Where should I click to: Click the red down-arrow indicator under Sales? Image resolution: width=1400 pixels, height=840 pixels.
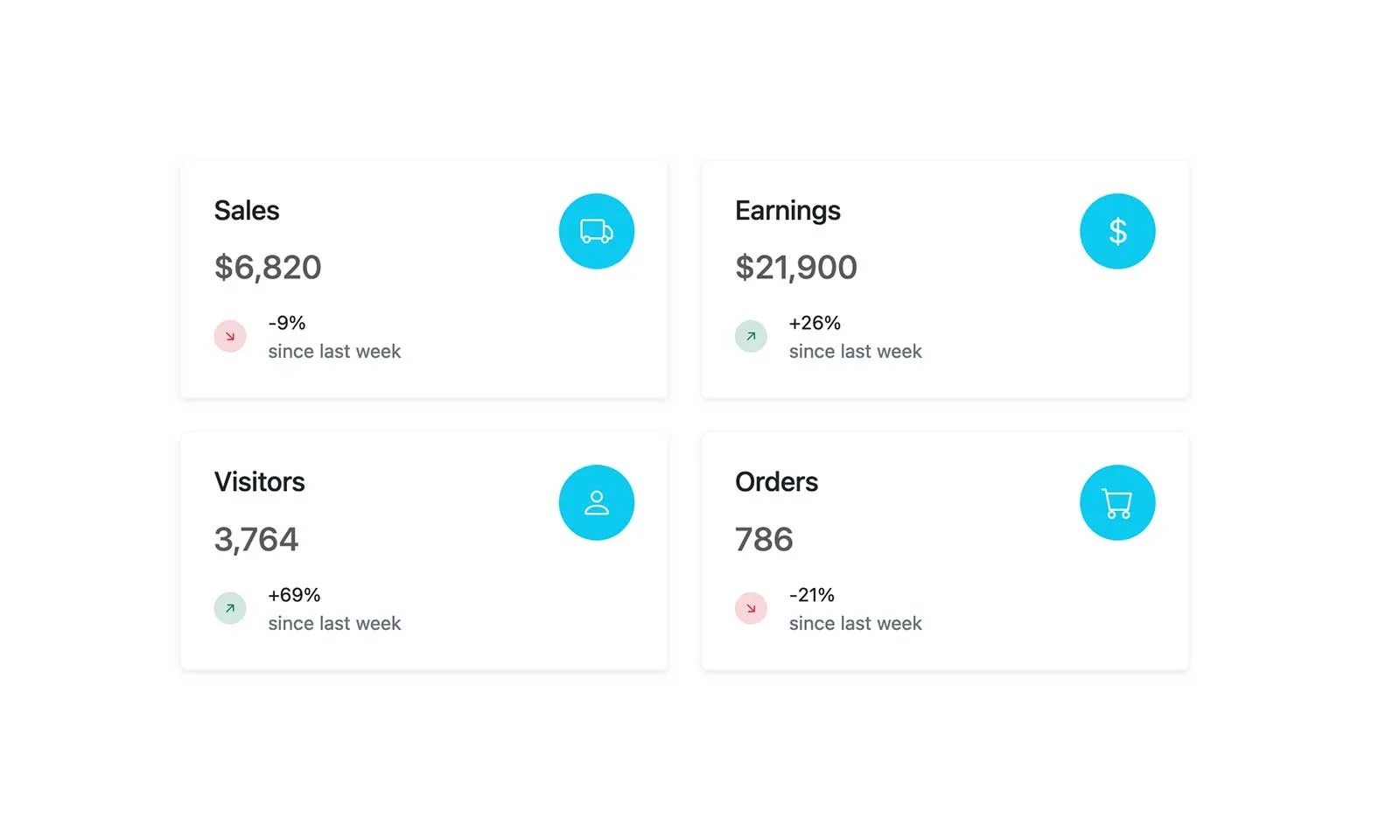tap(229, 336)
